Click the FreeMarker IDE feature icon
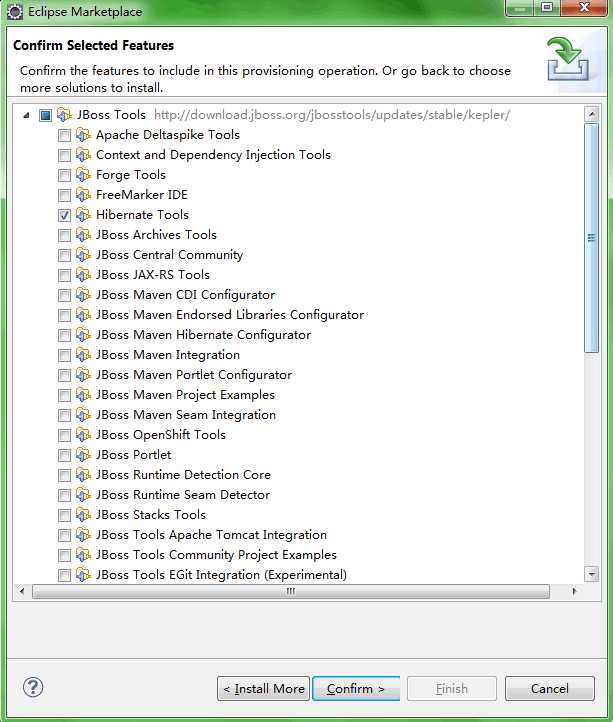The height and width of the screenshot is (722, 613). click(x=83, y=195)
